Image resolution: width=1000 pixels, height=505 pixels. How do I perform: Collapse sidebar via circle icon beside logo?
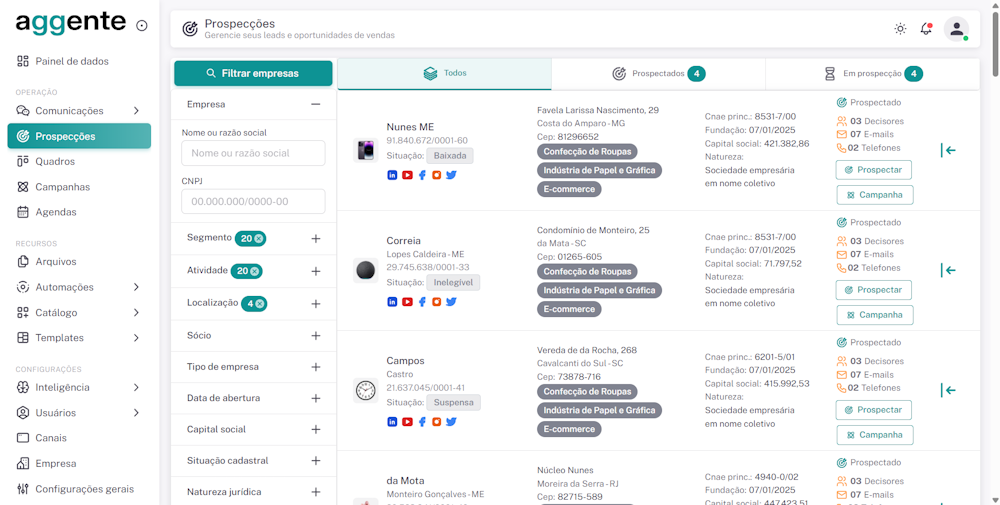142,26
